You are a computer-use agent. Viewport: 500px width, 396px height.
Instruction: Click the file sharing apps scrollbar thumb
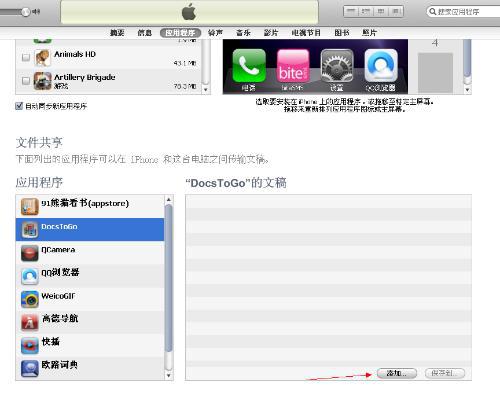(x=169, y=278)
